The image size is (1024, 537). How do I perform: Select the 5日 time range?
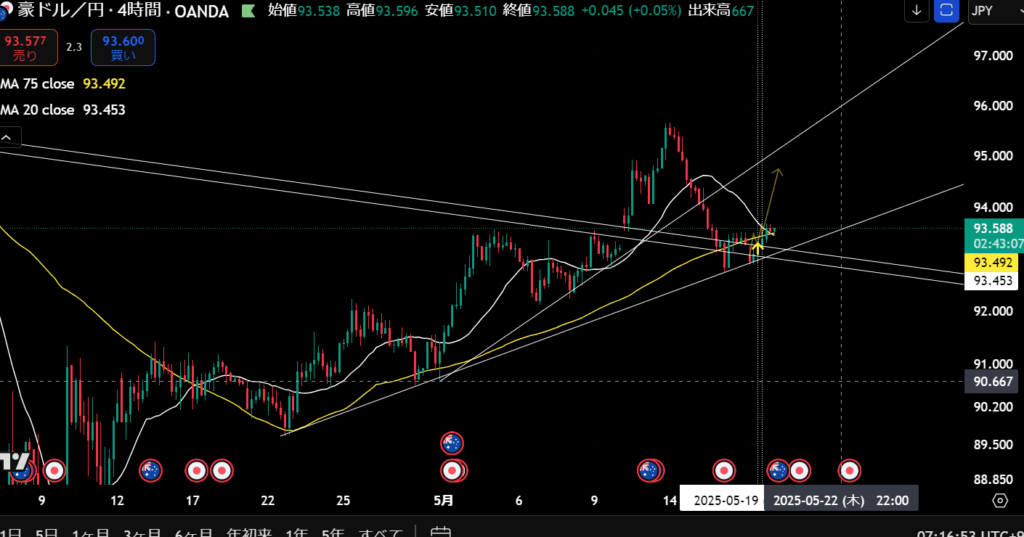47,532
